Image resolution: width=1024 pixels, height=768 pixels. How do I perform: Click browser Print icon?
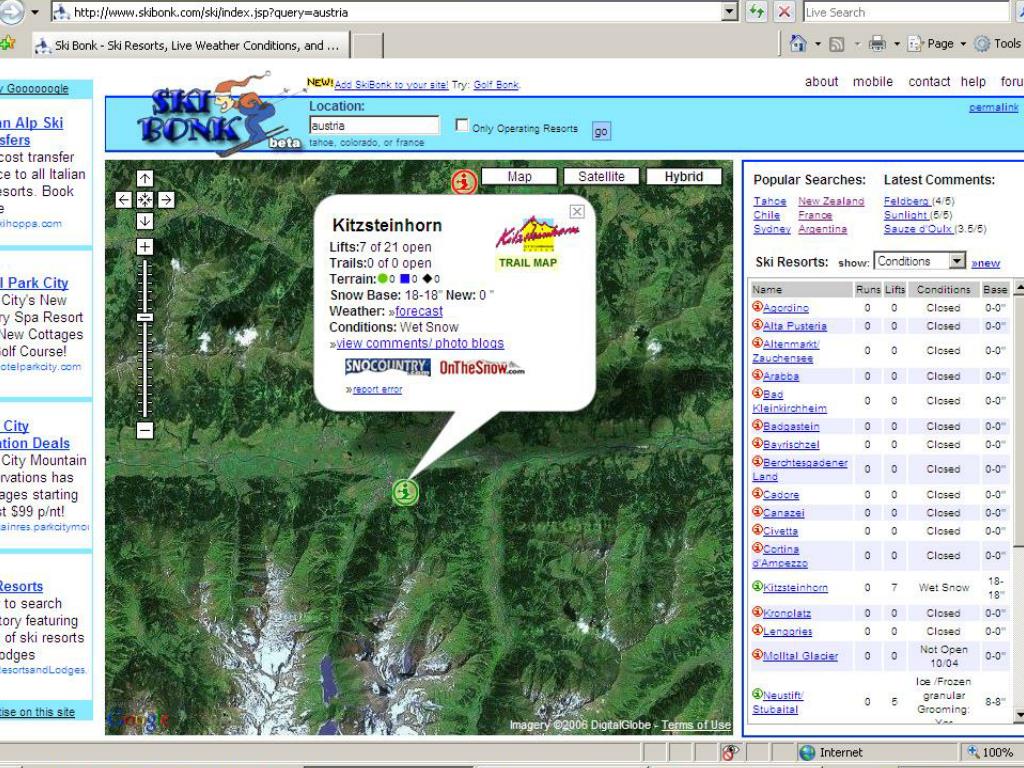click(x=878, y=44)
